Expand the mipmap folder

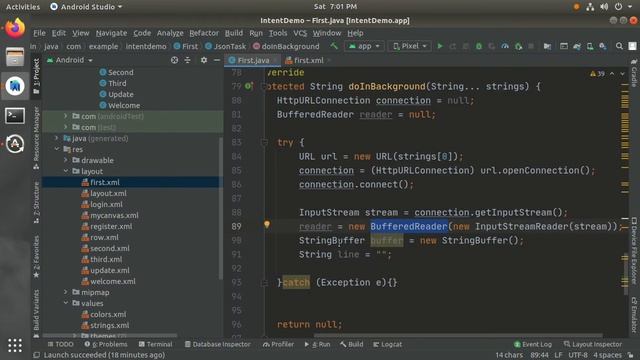[x=66, y=292]
